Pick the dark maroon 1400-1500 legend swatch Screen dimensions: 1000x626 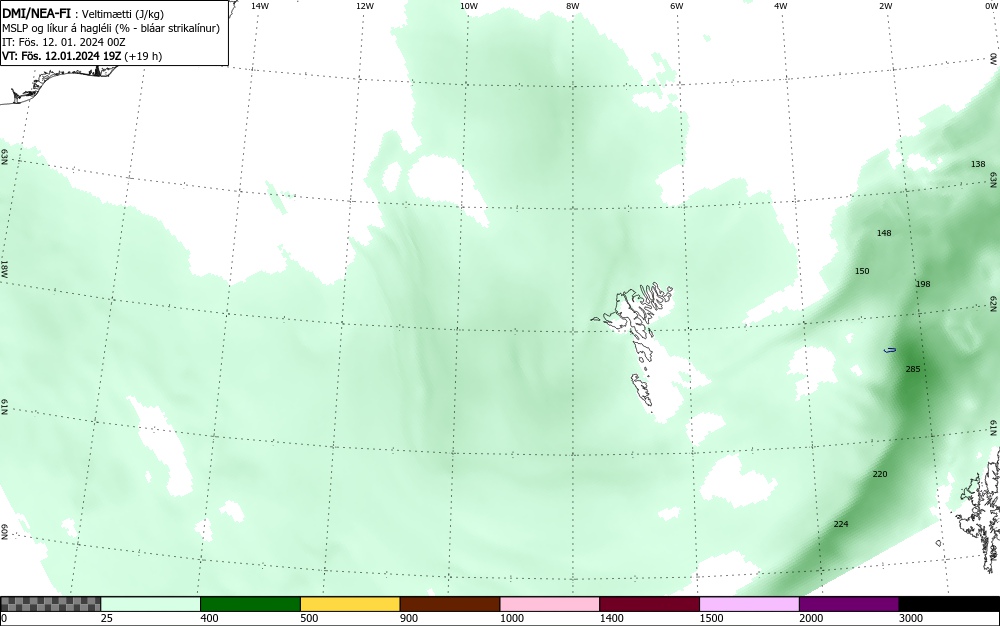click(x=649, y=604)
